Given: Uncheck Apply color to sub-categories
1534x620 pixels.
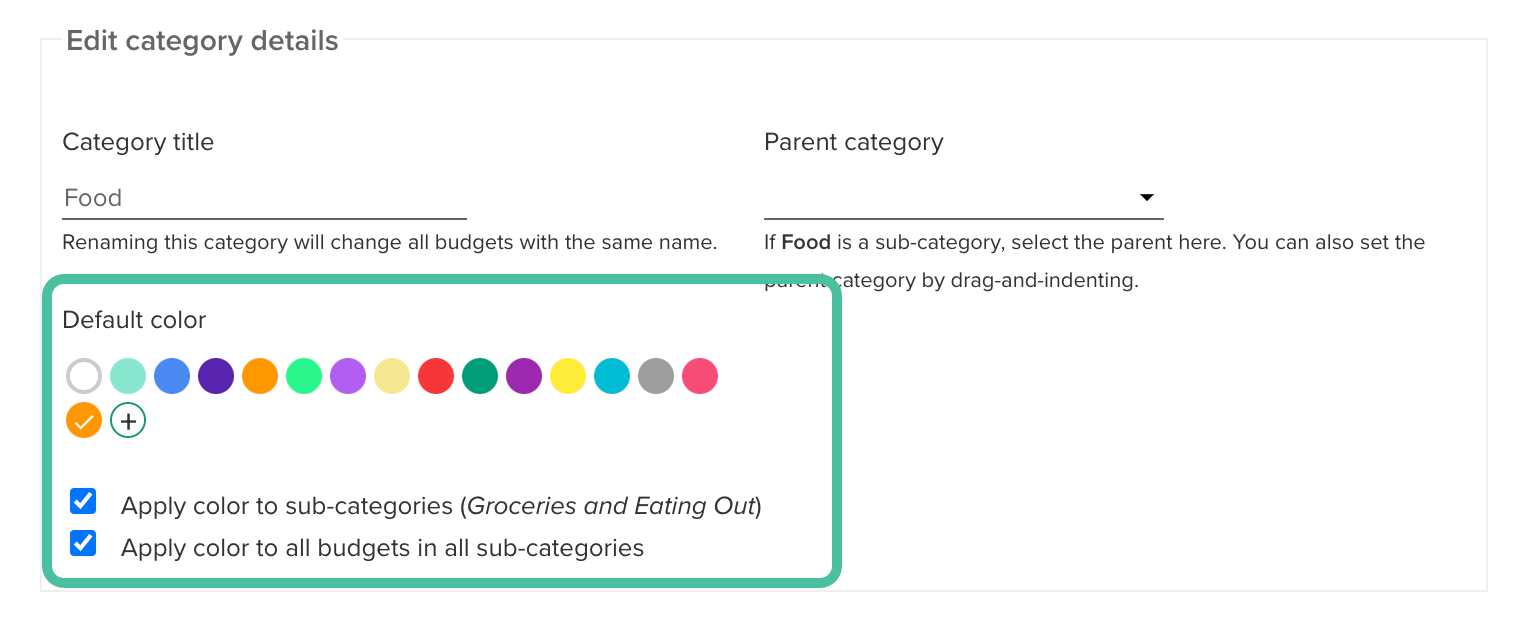Looking at the screenshot, I should tap(83, 502).
